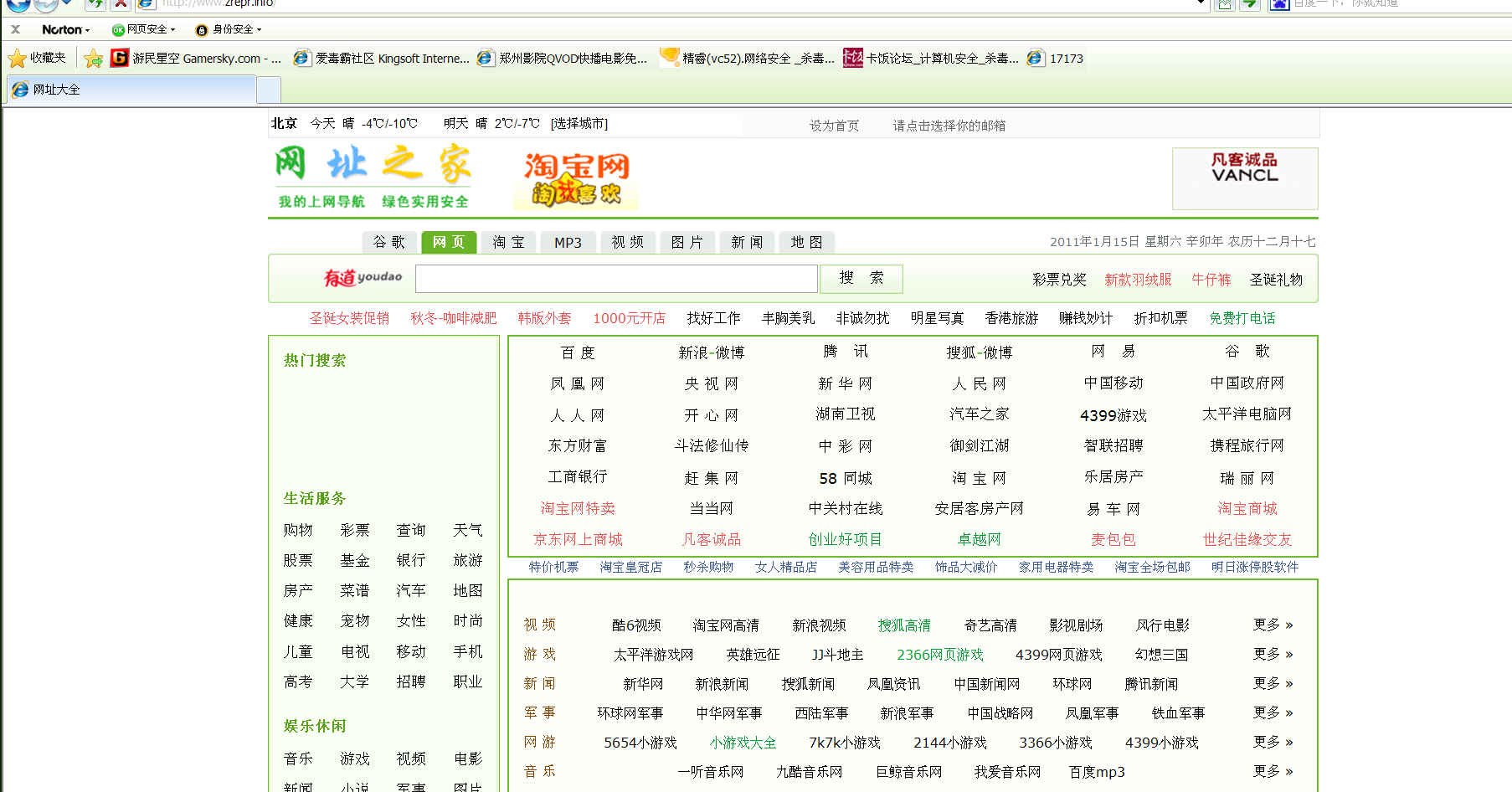Open the 4399游戏 site link
Image resolution: width=1512 pixels, height=792 pixels.
[1113, 415]
